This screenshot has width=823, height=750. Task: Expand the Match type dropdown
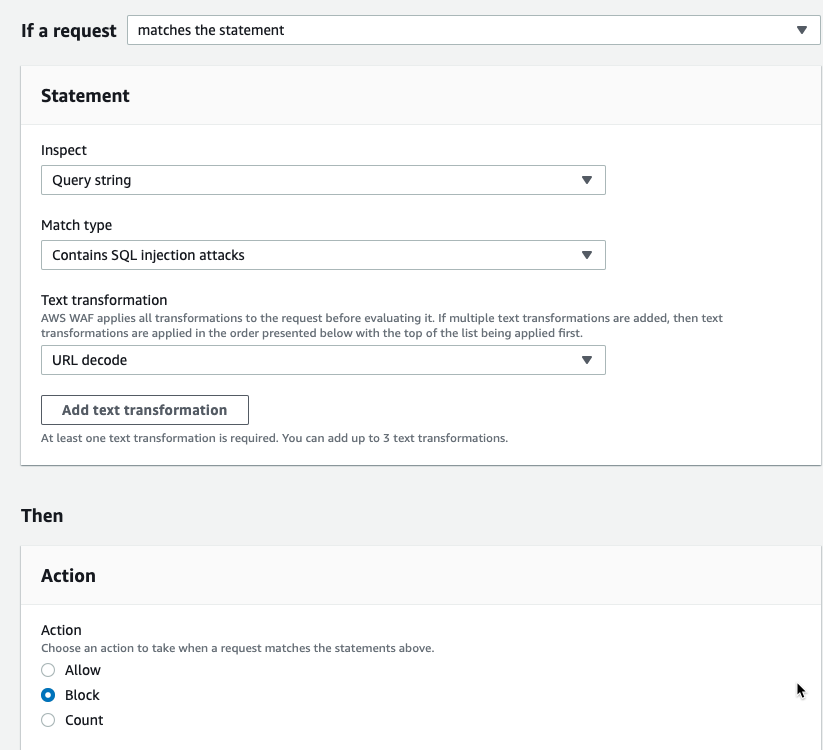[x=323, y=255]
